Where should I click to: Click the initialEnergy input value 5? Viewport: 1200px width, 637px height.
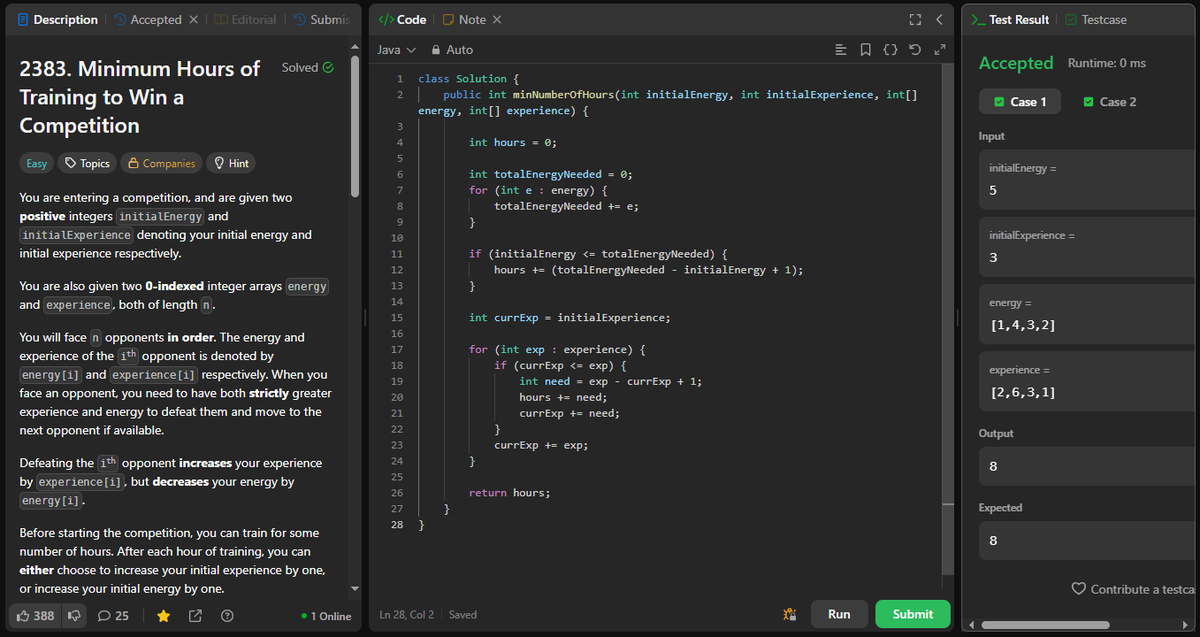pos(1089,190)
